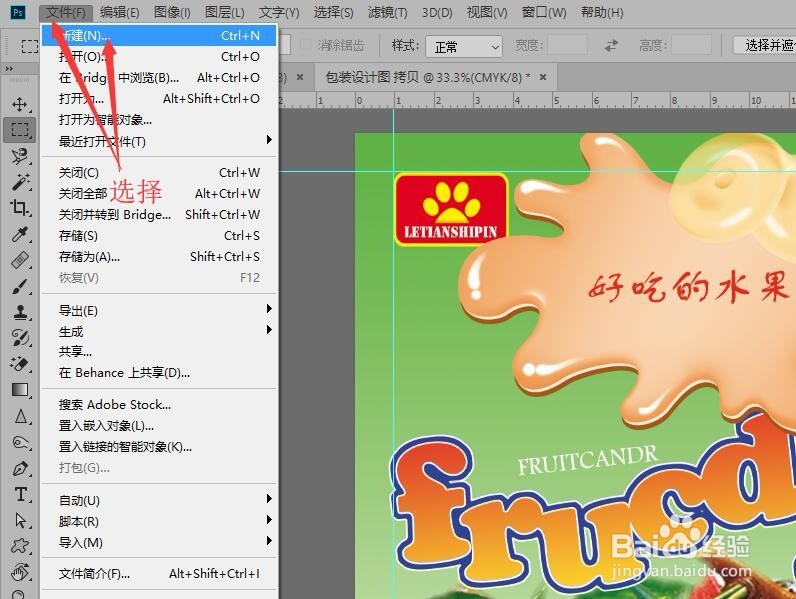The width and height of the screenshot is (796, 599).
Task: Close the 包装设计图 拷贝 document tab
Action: [x=543, y=77]
